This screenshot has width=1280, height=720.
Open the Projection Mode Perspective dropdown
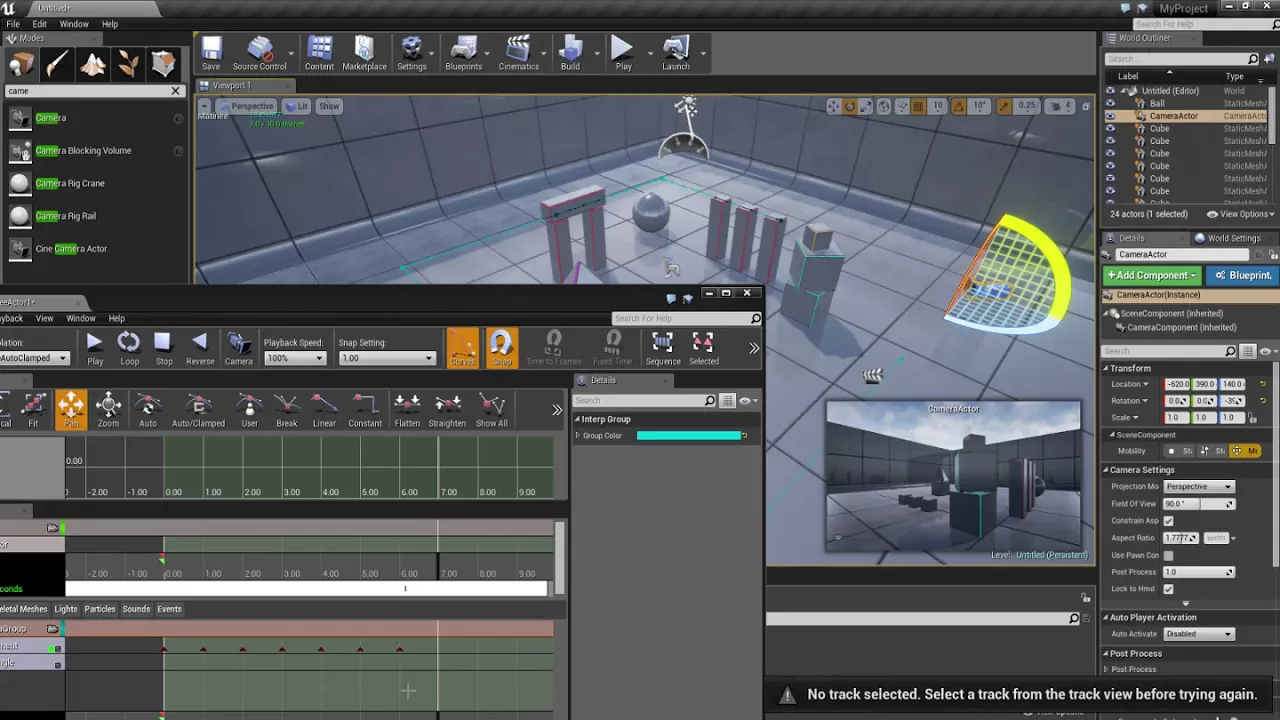pos(1199,487)
